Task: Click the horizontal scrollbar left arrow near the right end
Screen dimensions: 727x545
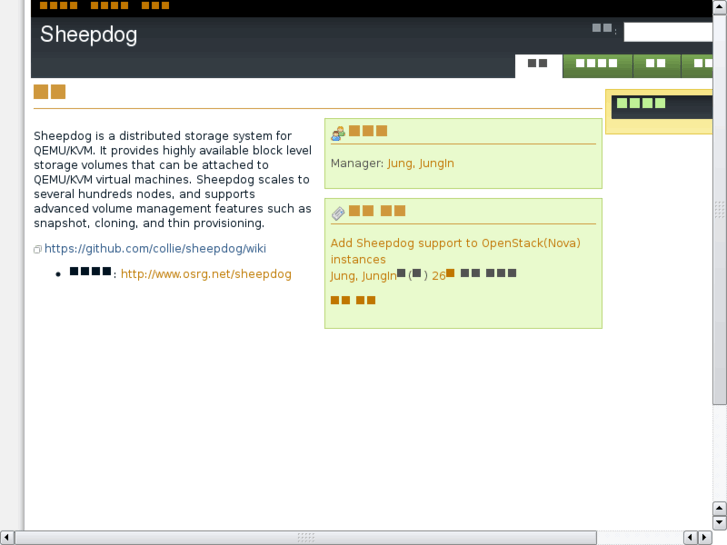Action: click(690, 538)
